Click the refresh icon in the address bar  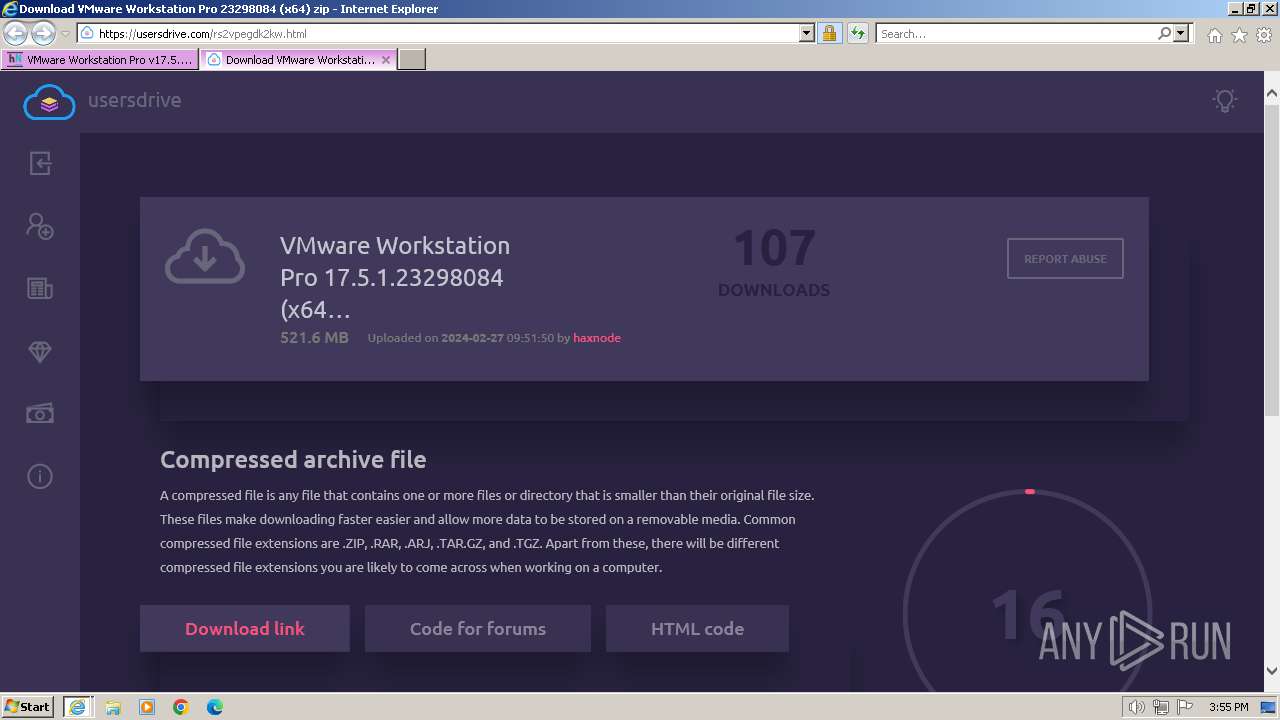[x=857, y=33]
